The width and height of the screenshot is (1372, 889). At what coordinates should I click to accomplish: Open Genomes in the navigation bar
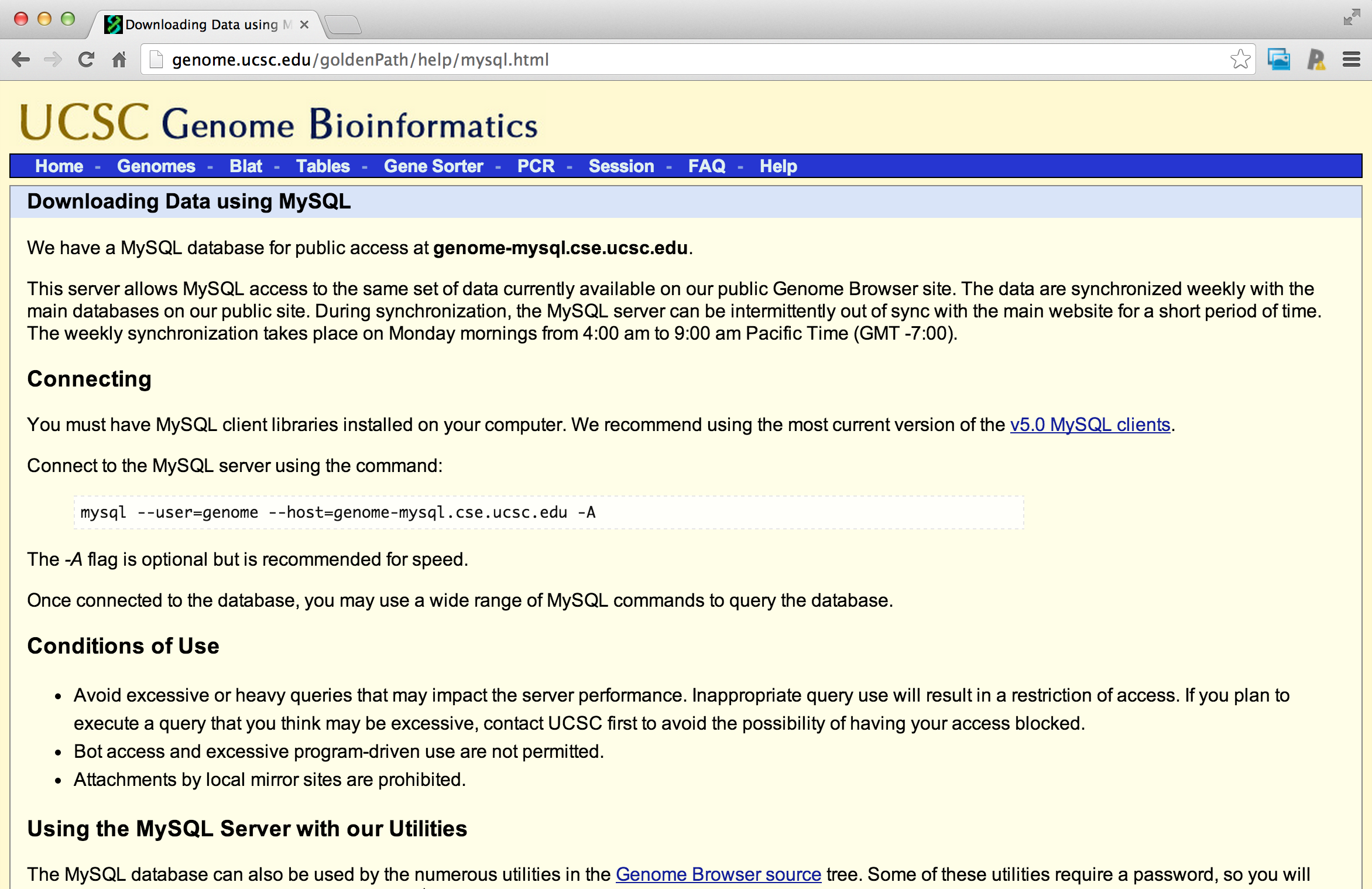pyautogui.click(x=156, y=166)
